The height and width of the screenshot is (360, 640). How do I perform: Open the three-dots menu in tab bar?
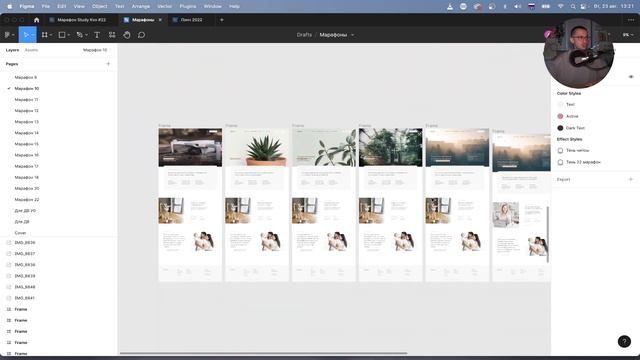631,20
